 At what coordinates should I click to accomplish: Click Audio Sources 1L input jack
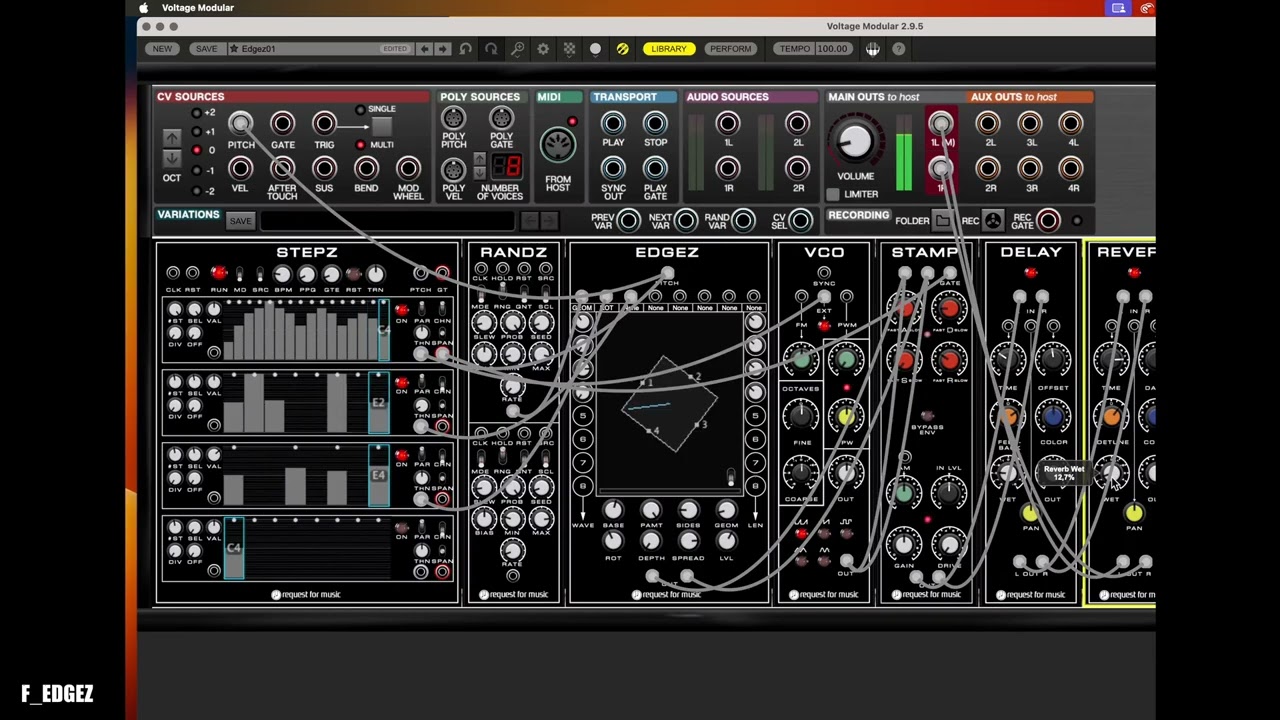tap(728, 123)
